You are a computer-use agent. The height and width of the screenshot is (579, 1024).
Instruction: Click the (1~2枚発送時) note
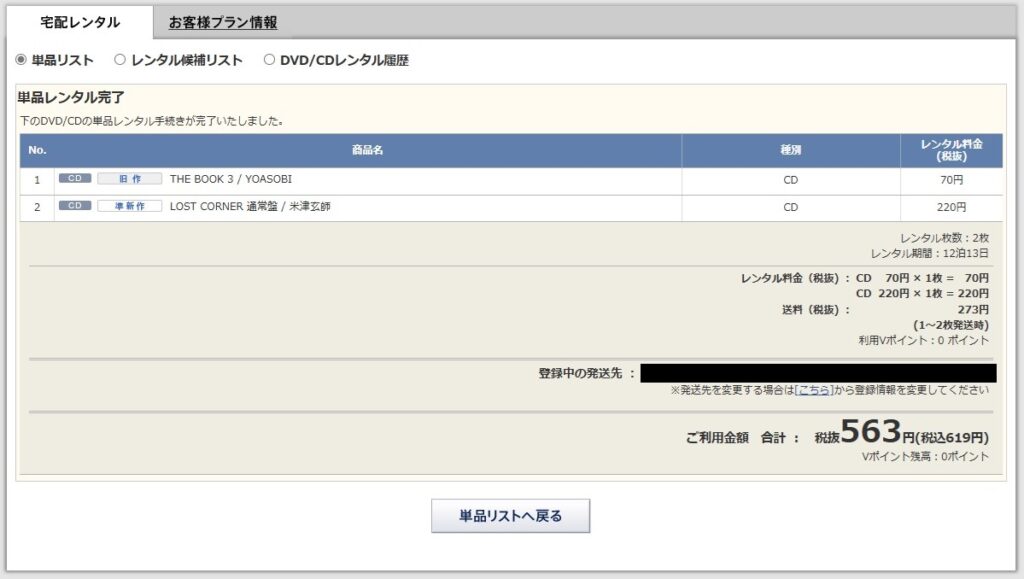coord(951,325)
